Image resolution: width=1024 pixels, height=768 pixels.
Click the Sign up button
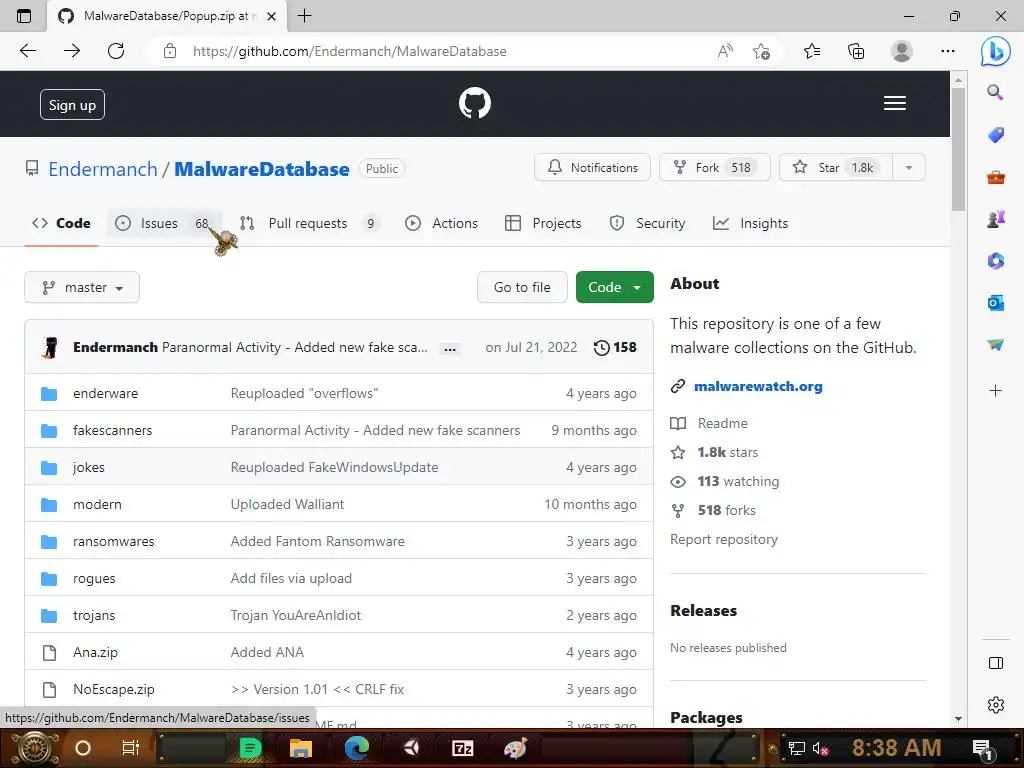(72, 104)
